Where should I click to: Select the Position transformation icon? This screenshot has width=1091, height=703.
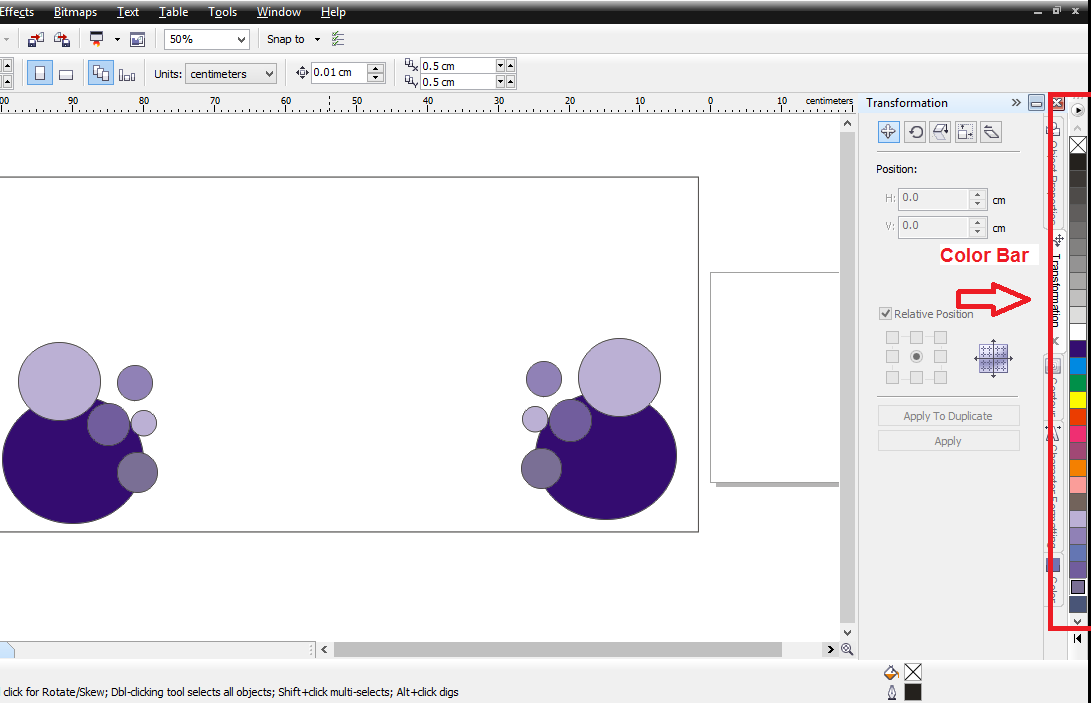[x=888, y=132]
